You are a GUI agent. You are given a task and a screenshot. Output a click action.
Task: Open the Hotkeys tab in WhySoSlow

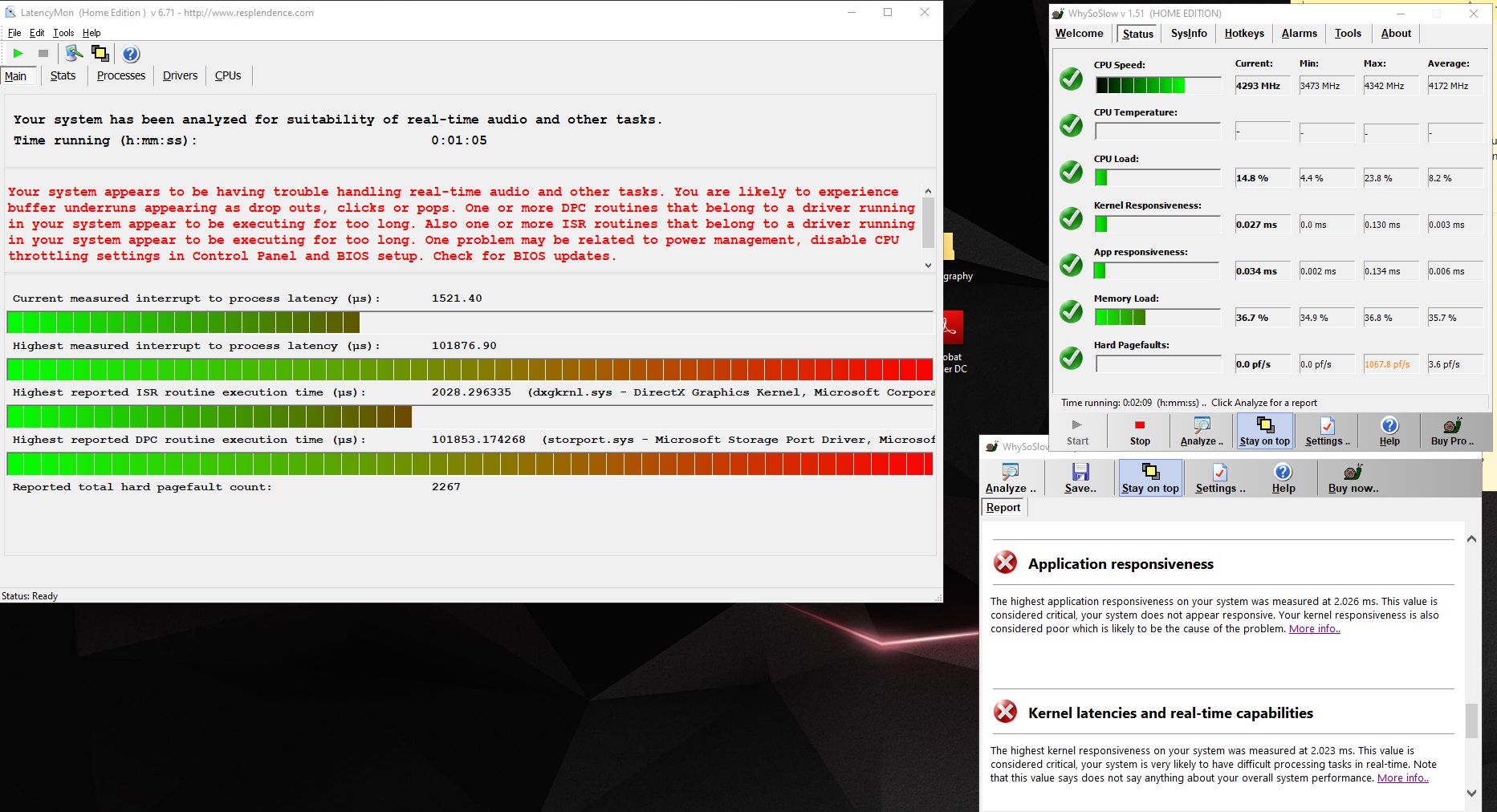click(x=1244, y=33)
